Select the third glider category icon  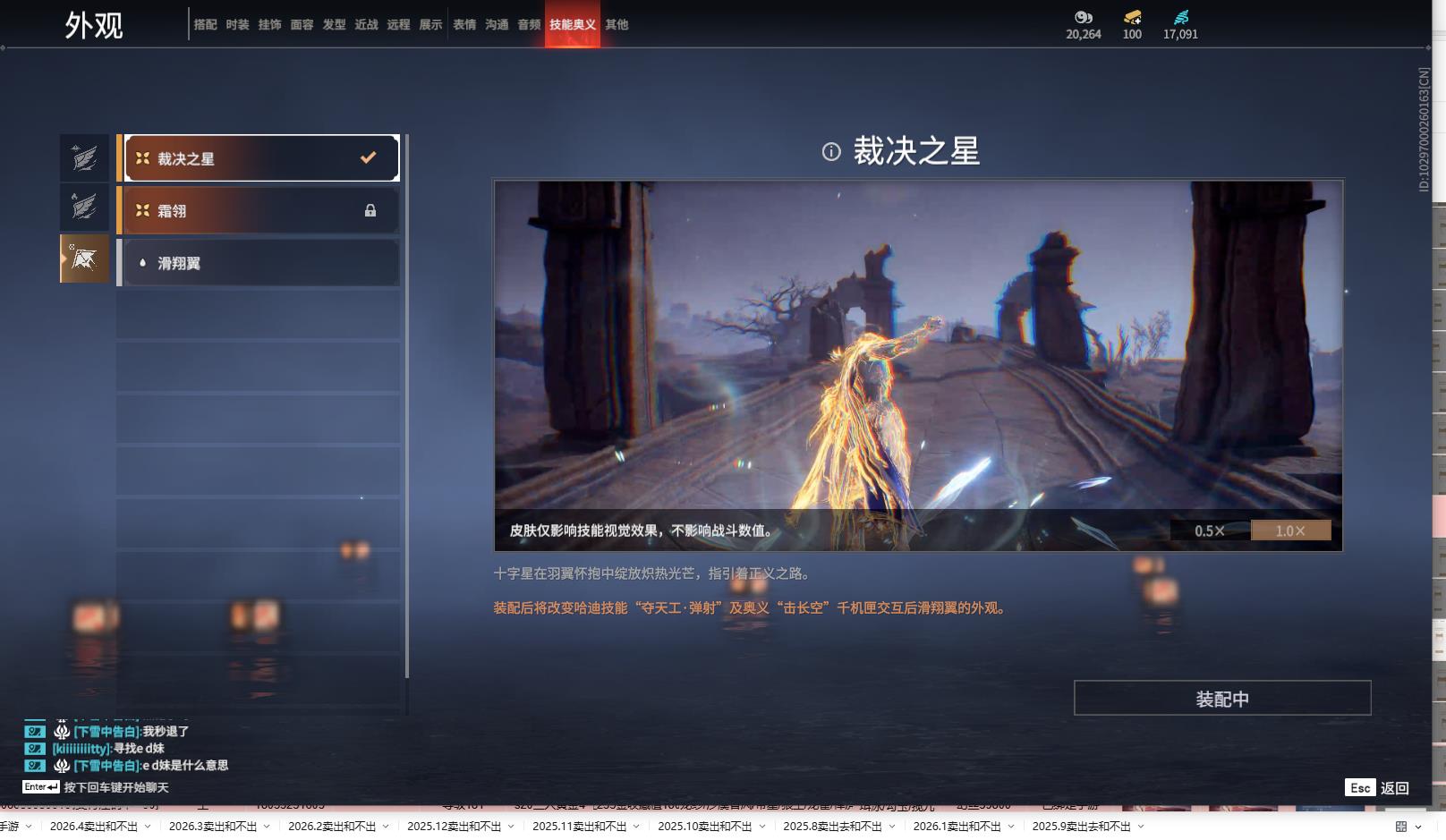coord(84,259)
